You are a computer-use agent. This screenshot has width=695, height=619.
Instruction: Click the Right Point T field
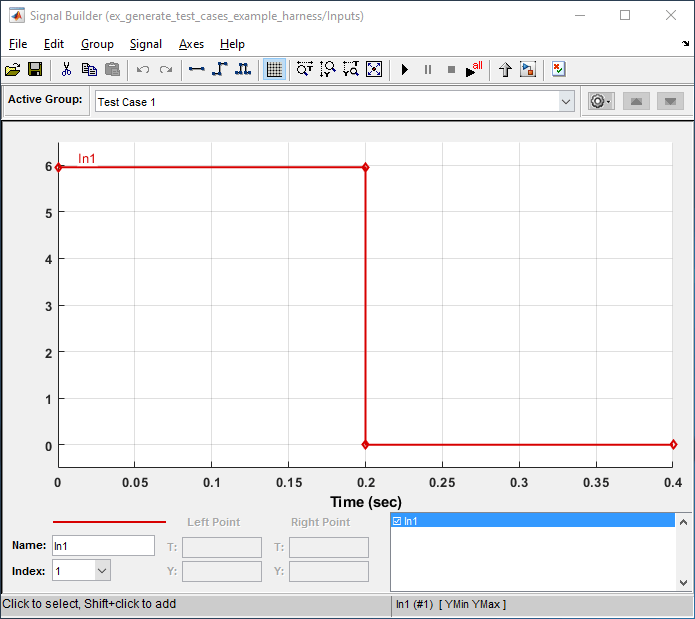(x=329, y=547)
